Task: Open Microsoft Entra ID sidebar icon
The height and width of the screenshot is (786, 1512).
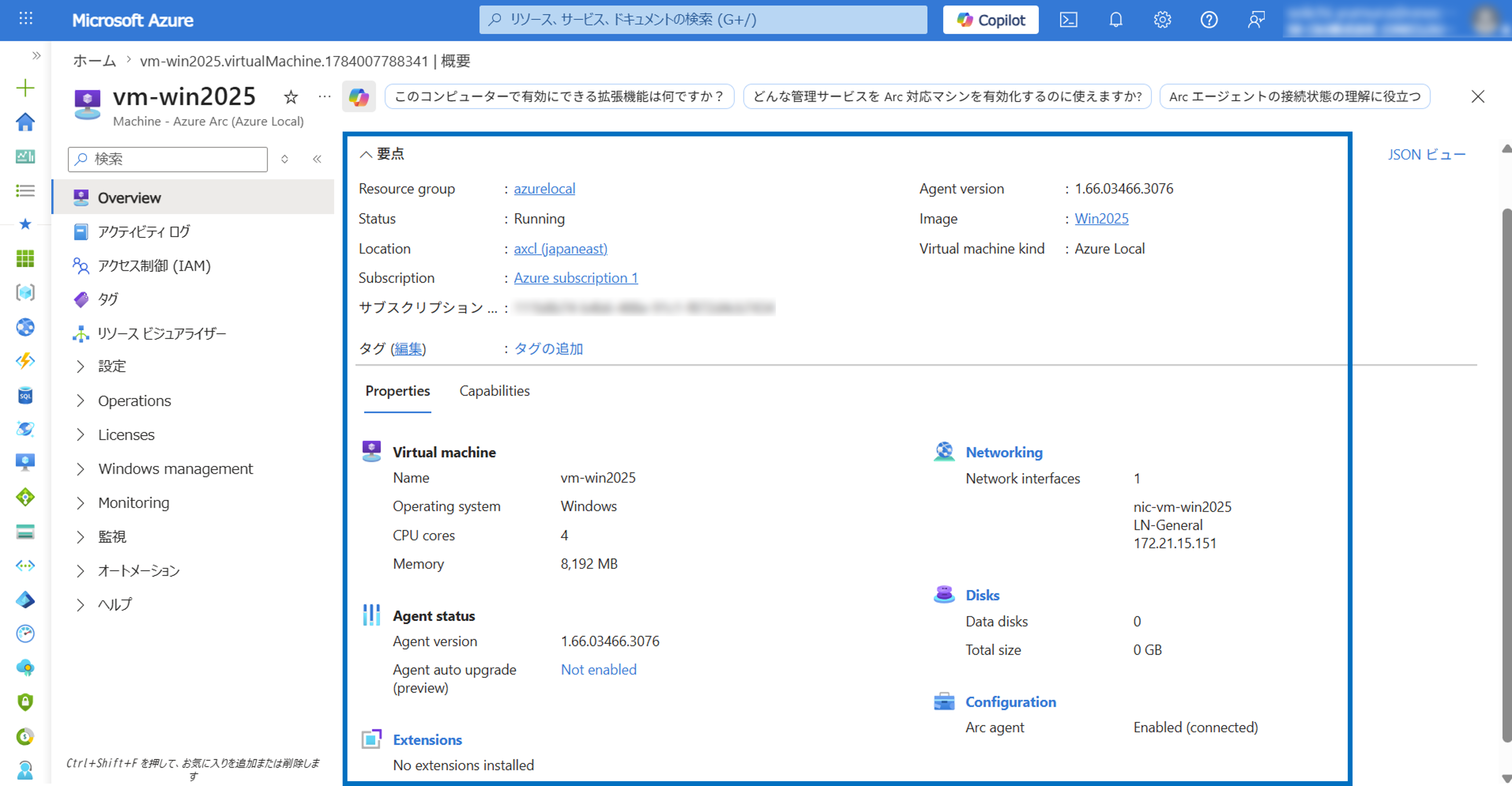Action: coord(25,599)
